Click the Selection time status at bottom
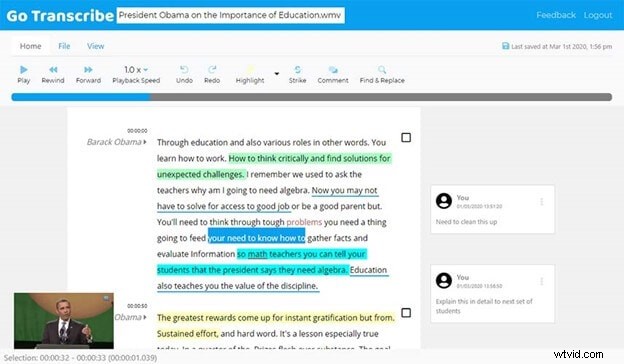Image resolution: width=624 pixels, height=364 pixels. 80,358
